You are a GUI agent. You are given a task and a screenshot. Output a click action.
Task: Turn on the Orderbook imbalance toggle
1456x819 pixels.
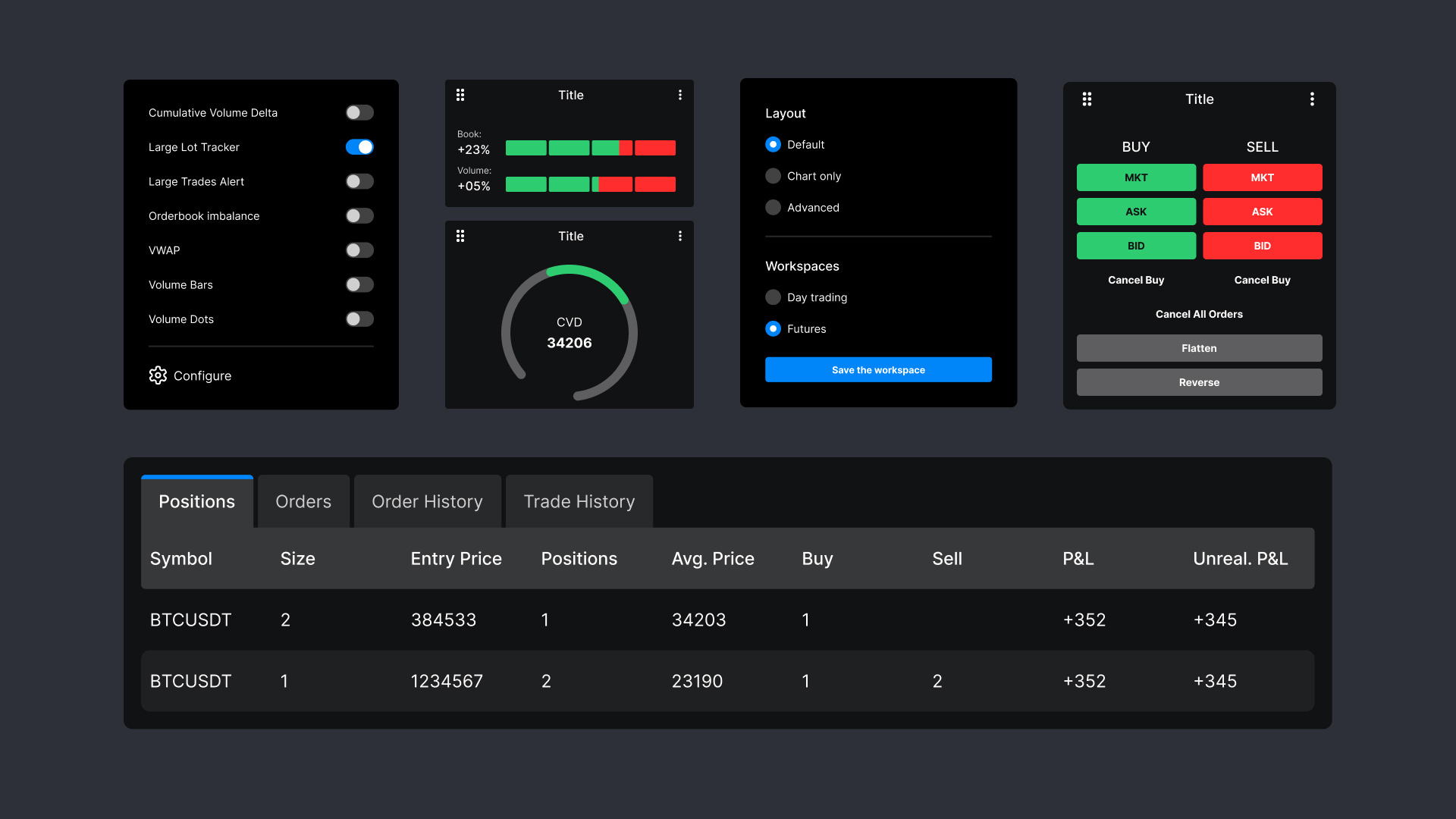click(x=359, y=215)
